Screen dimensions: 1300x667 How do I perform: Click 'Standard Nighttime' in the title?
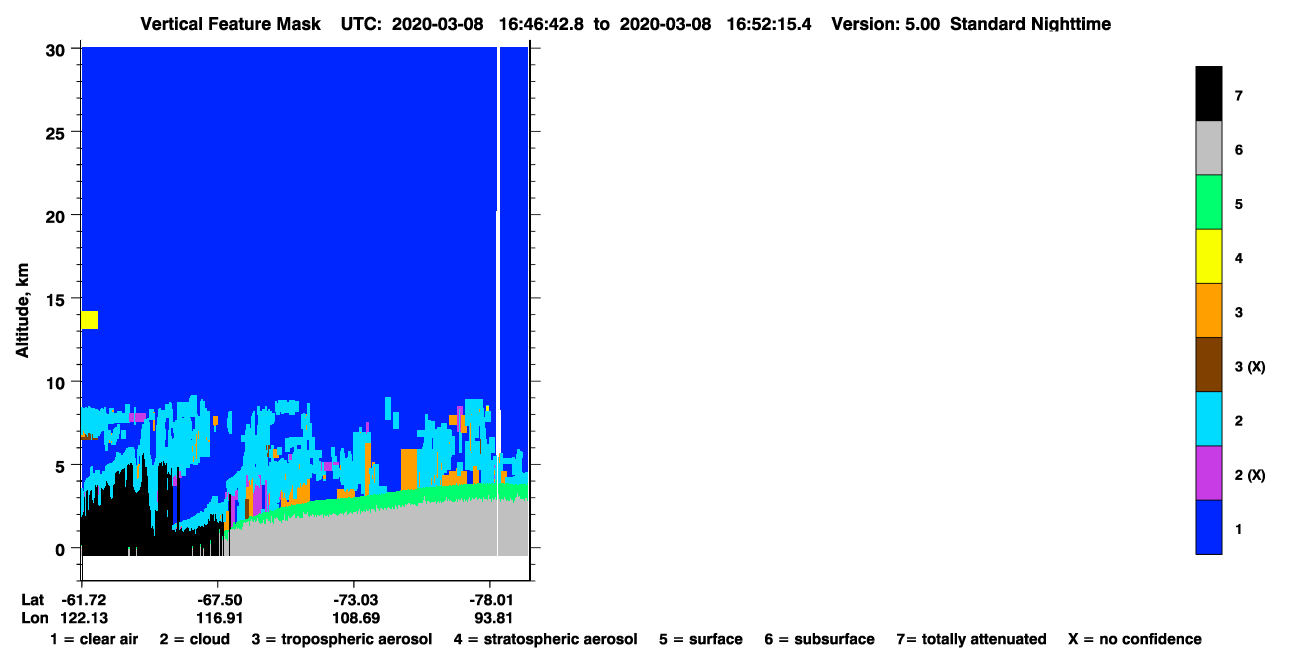pos(1030,24)
